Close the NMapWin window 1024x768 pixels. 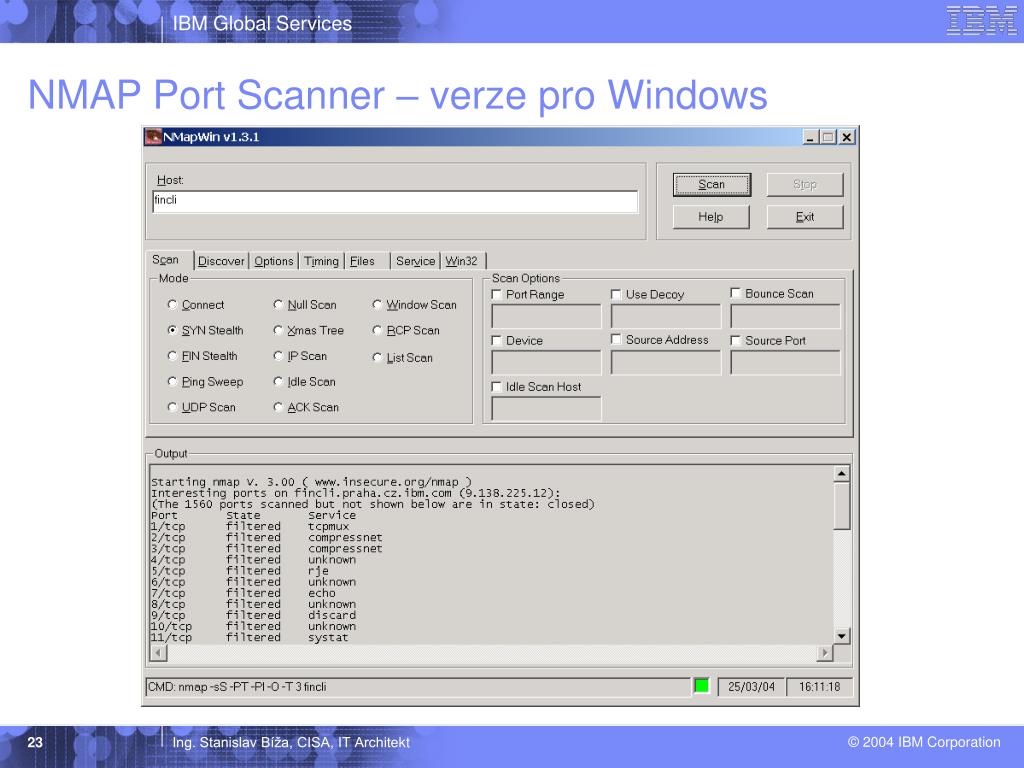click(846, 137)
